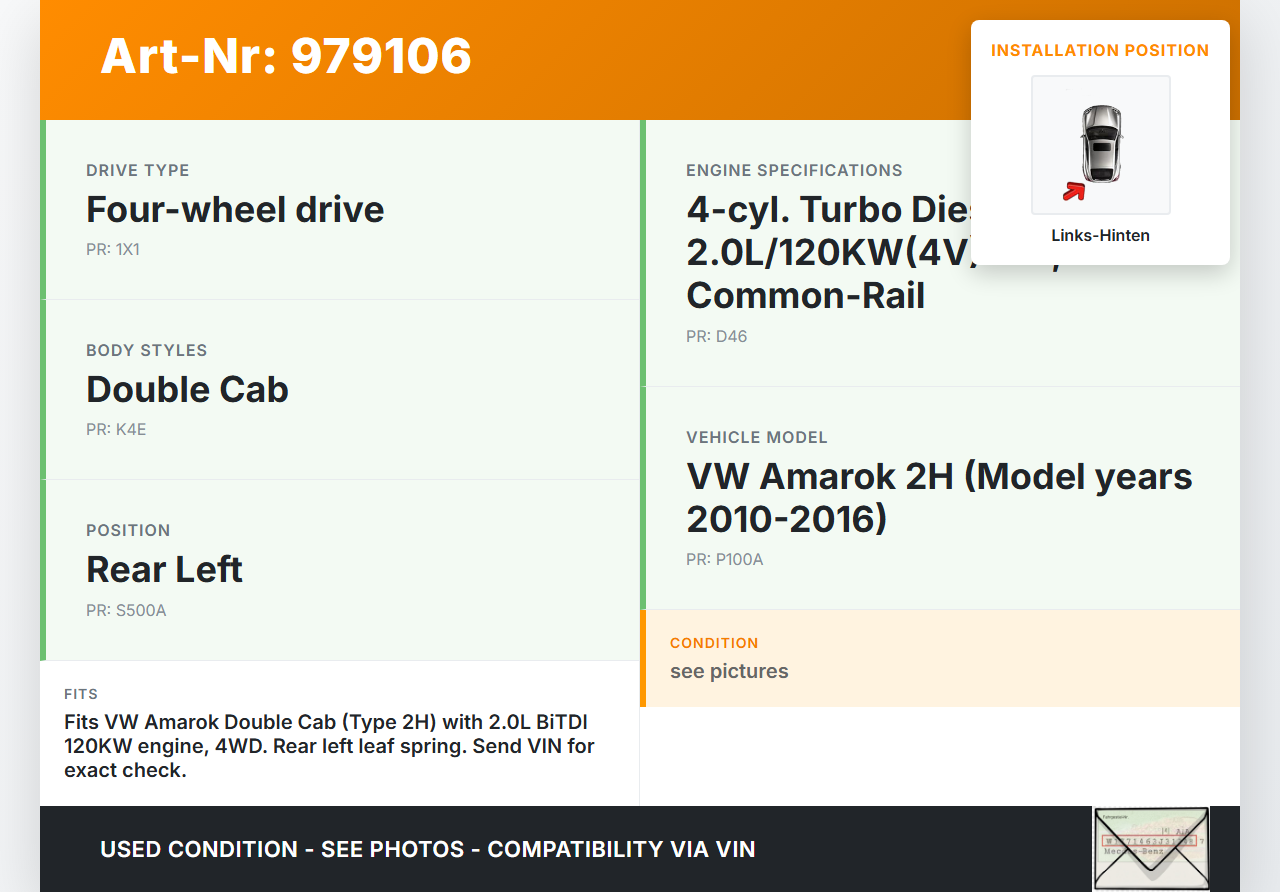Click the Fits description paragraph
Viewport: 1280px width, 892px height.
click(329, 746)
